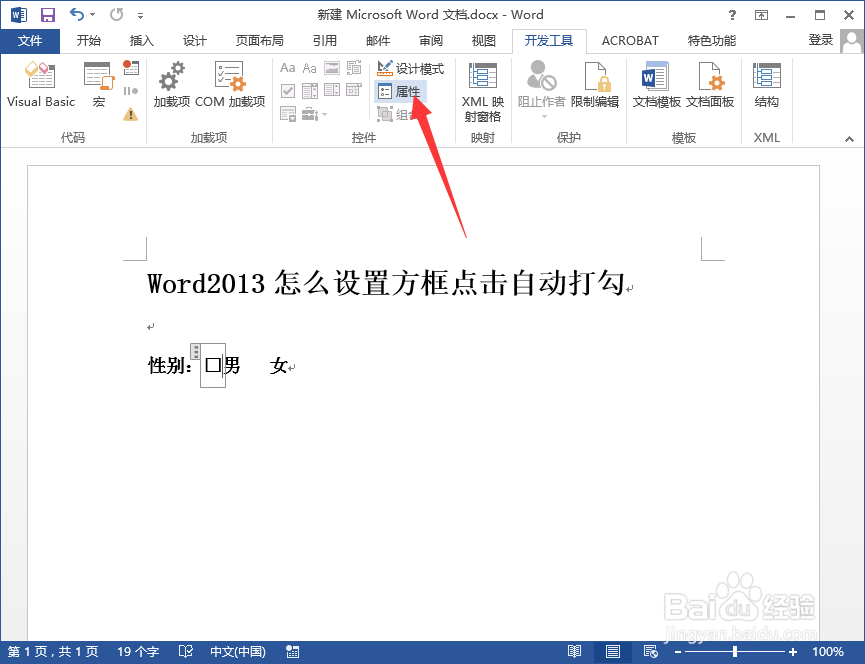Toggle 设计模式 design mode
The image size is (865, 664).
coord(410,68)
